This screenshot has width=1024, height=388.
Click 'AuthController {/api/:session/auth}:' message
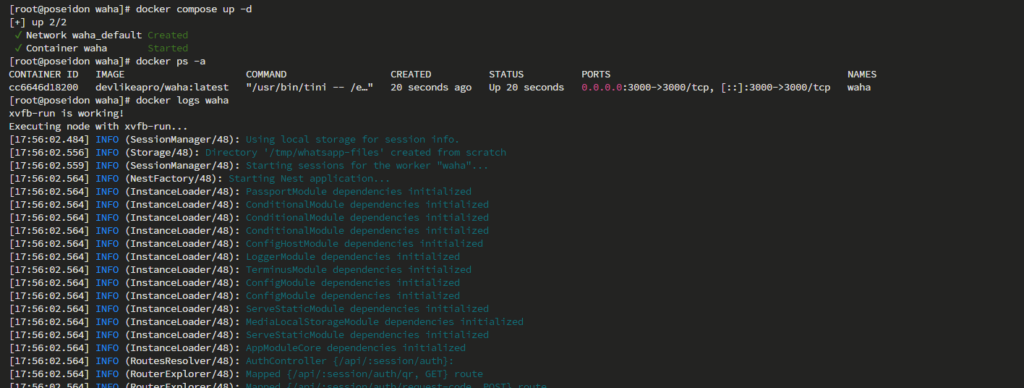pos(350,361)
